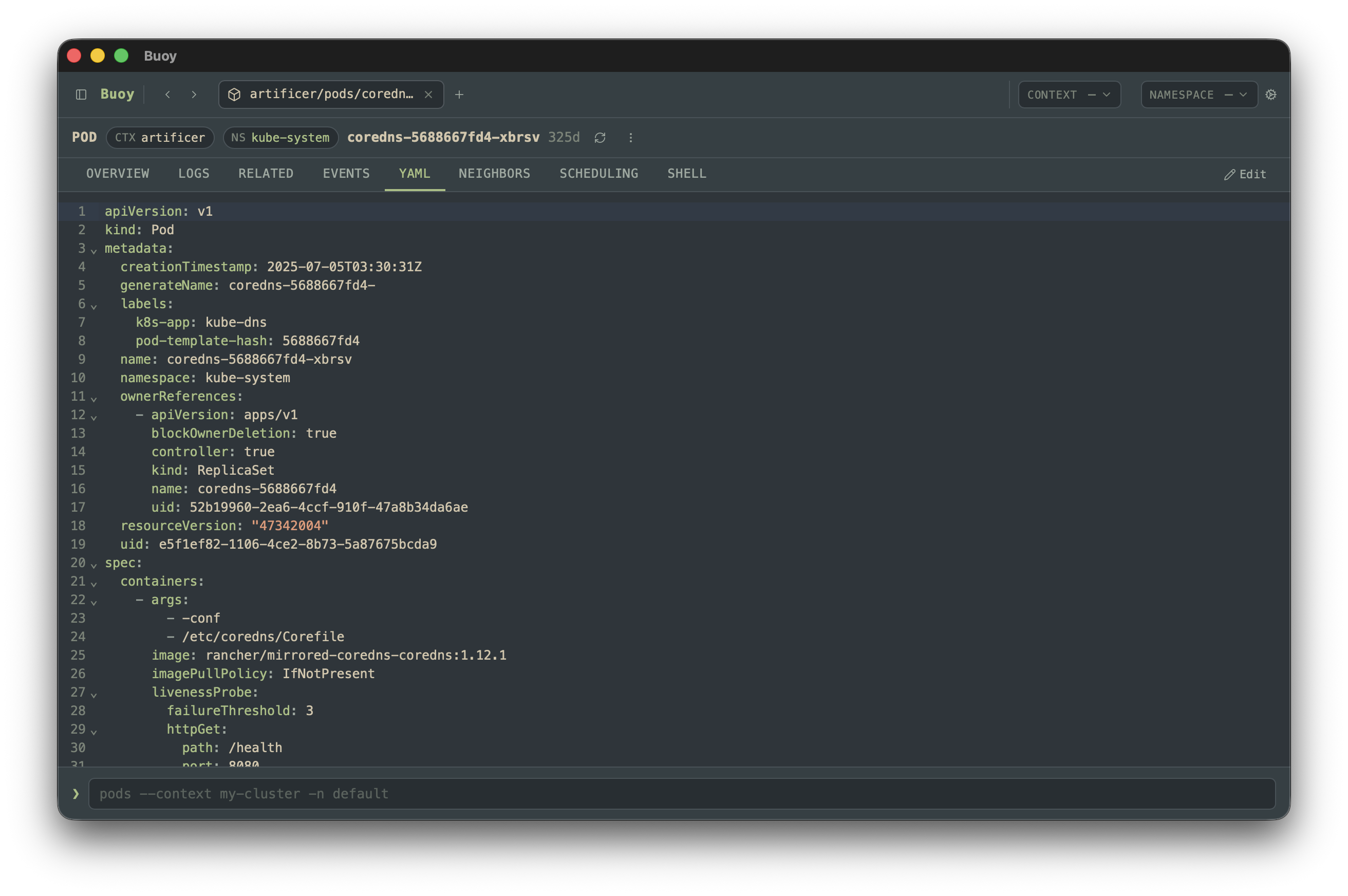Switch to the LOGS tab

(x=194, y=174)
